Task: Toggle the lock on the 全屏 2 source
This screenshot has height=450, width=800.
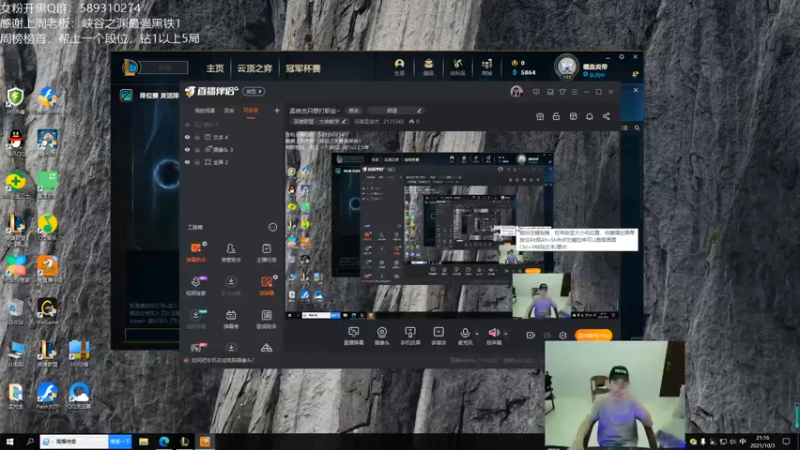Action: pyautogui.click(x=197, y=162)
